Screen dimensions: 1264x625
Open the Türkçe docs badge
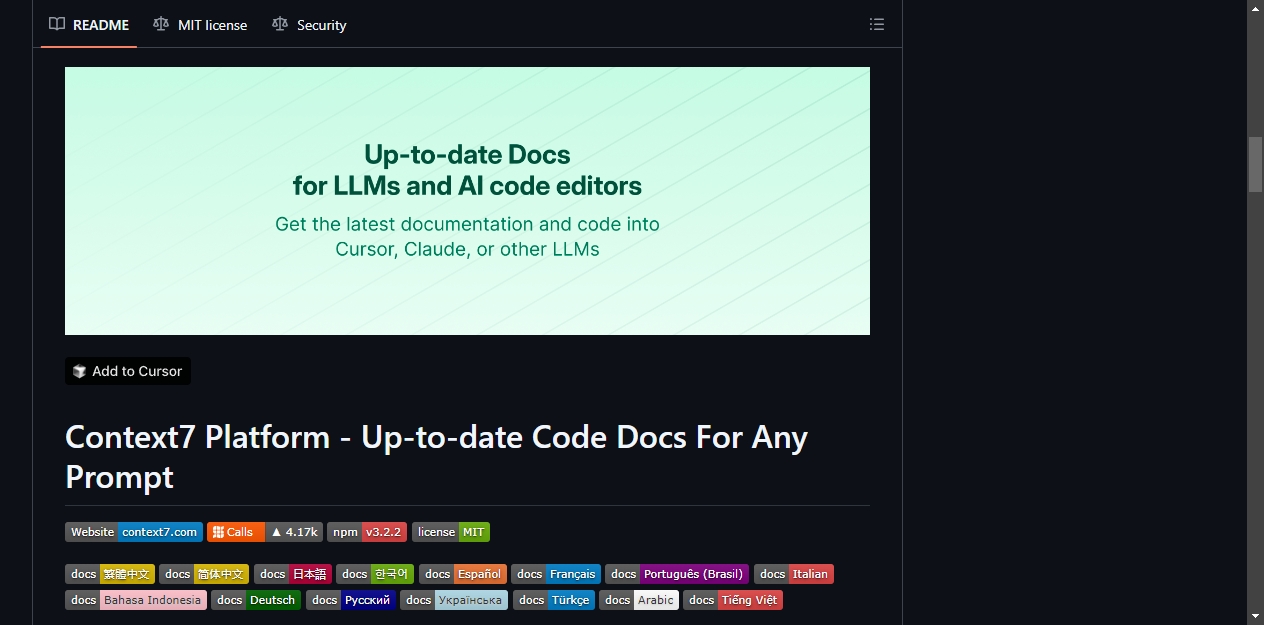click(x=554, y=600)
